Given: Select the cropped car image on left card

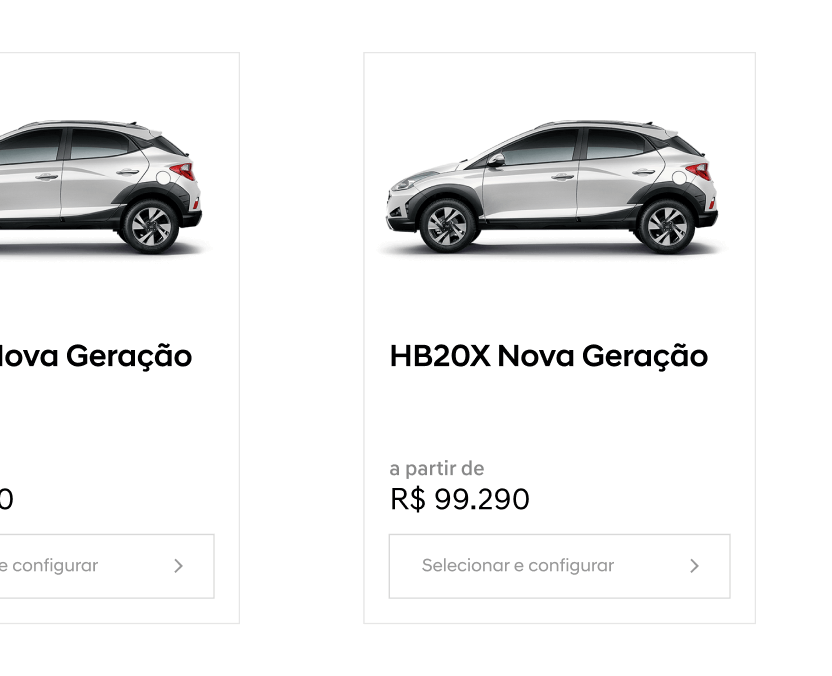Looking at the screenshot, I should (100, 187).
